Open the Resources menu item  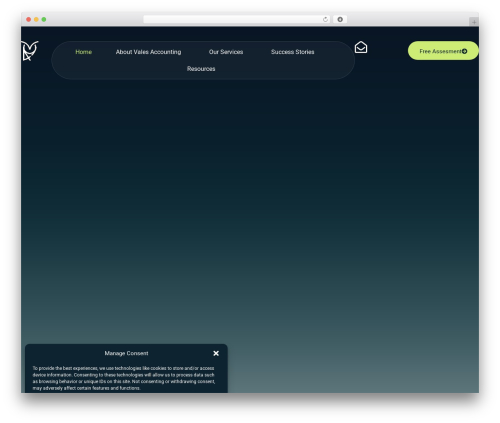point(201,69)
